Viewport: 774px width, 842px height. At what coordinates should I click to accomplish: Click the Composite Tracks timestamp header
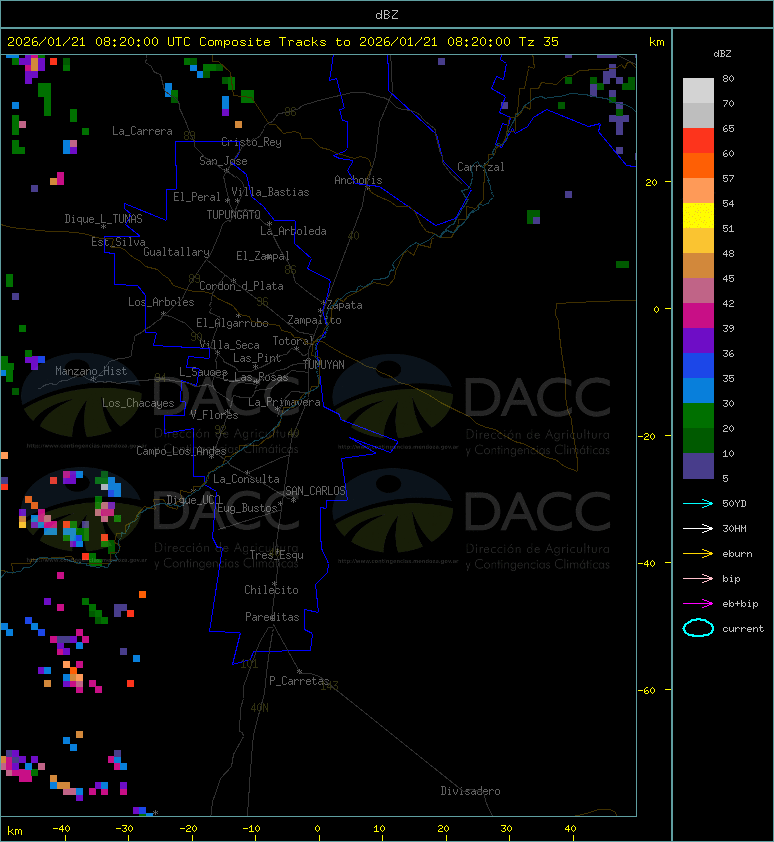click(x=283, y=42)
